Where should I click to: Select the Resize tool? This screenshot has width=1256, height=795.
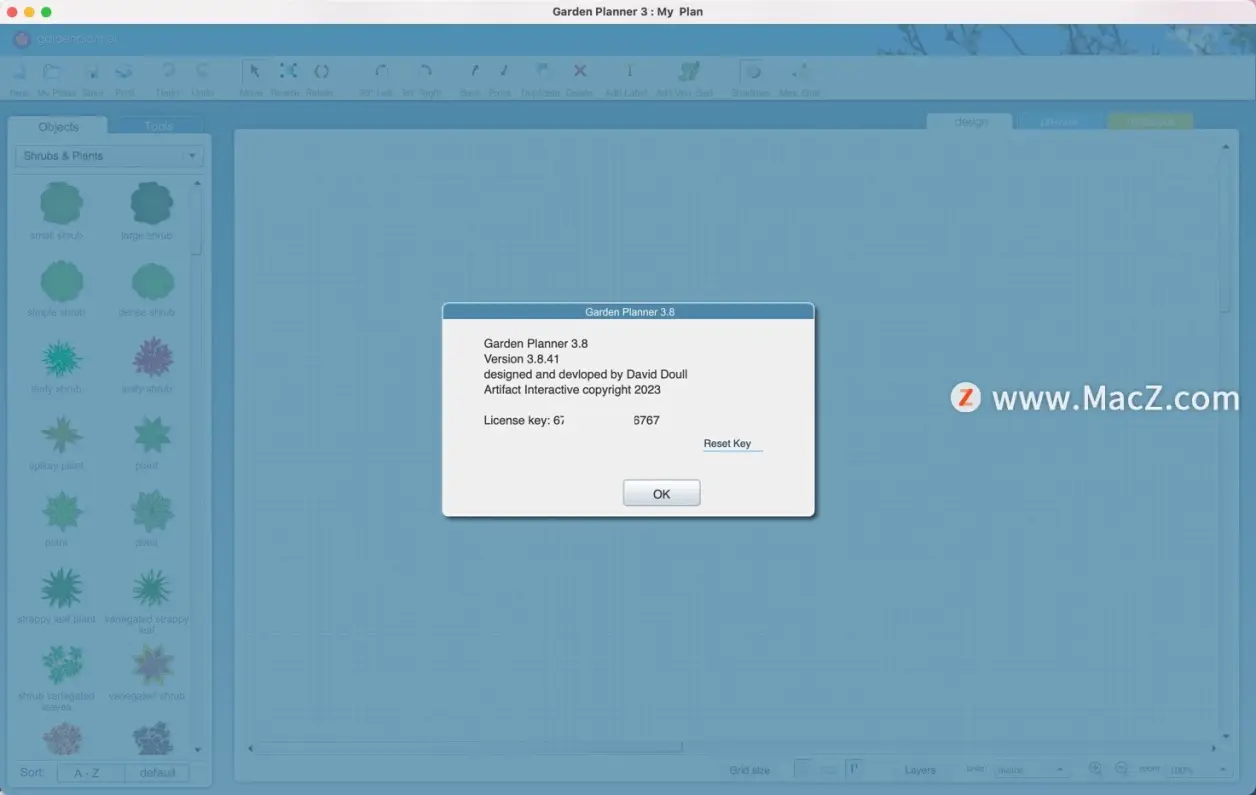click(x=287, y=72)
